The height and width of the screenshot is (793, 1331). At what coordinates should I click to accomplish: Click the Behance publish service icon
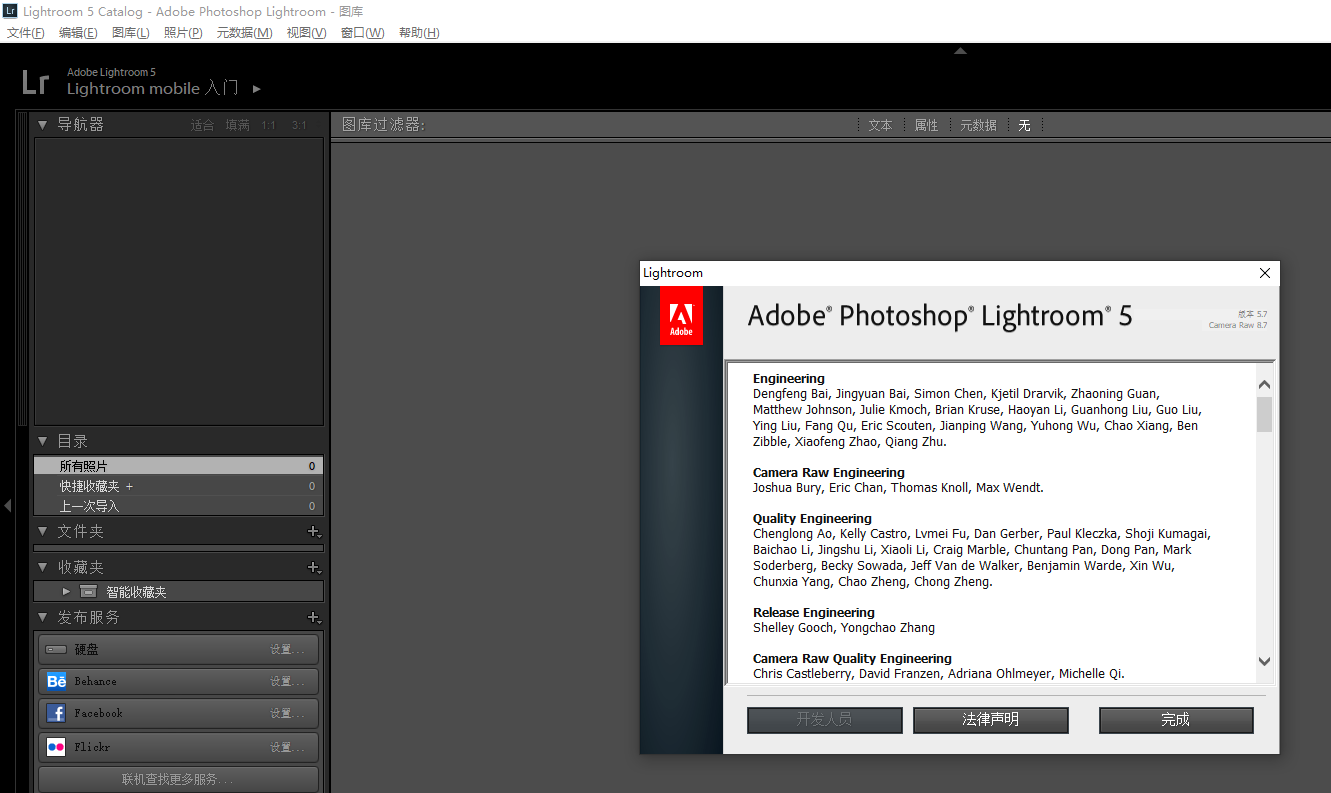56,681
